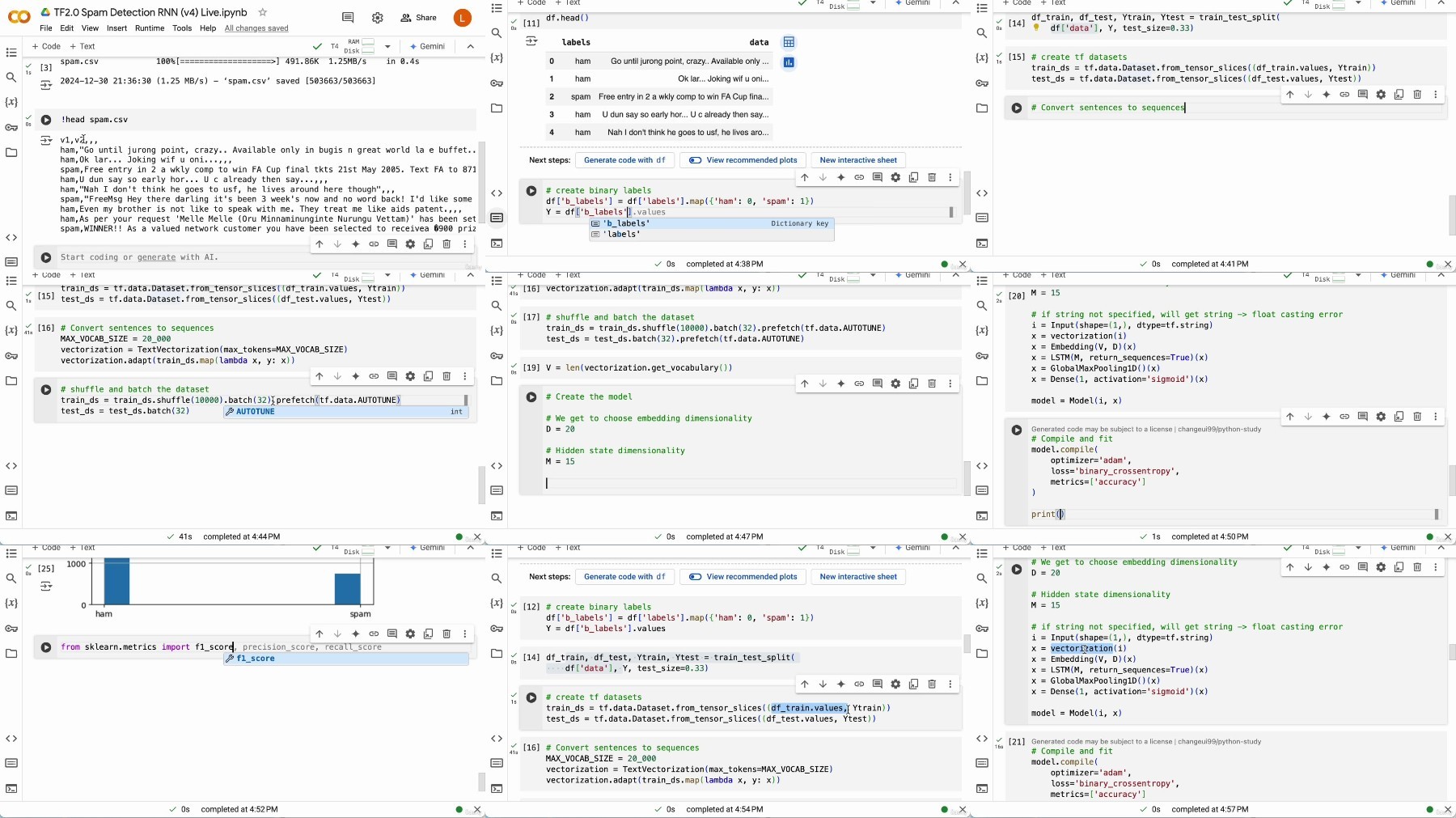1456x818 pixels.
Task: Click New interactive sheet below the df.head() table
Action: coord(858,160)
